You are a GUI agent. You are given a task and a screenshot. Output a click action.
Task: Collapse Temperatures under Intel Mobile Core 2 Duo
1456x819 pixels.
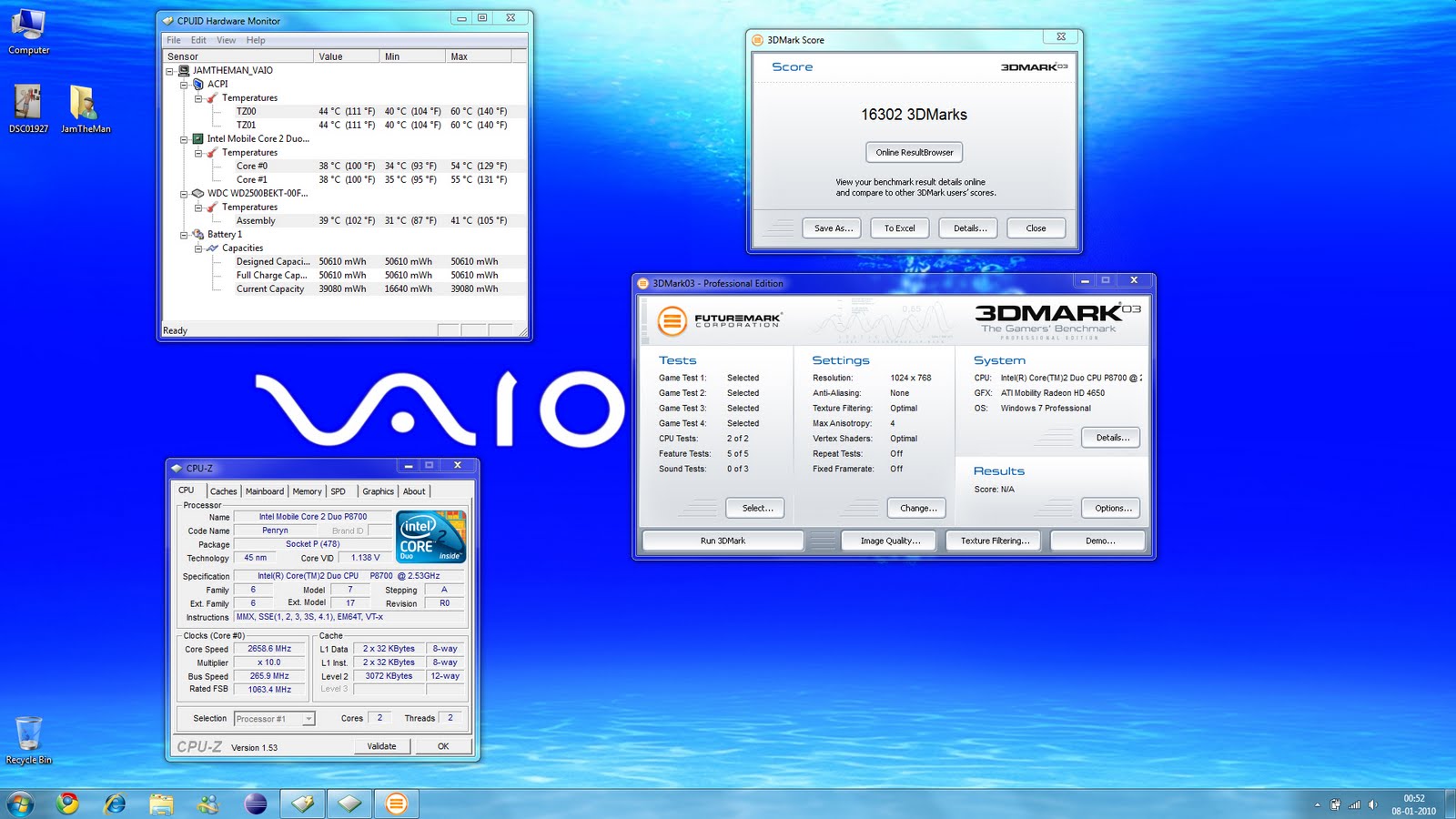[198, 153]
